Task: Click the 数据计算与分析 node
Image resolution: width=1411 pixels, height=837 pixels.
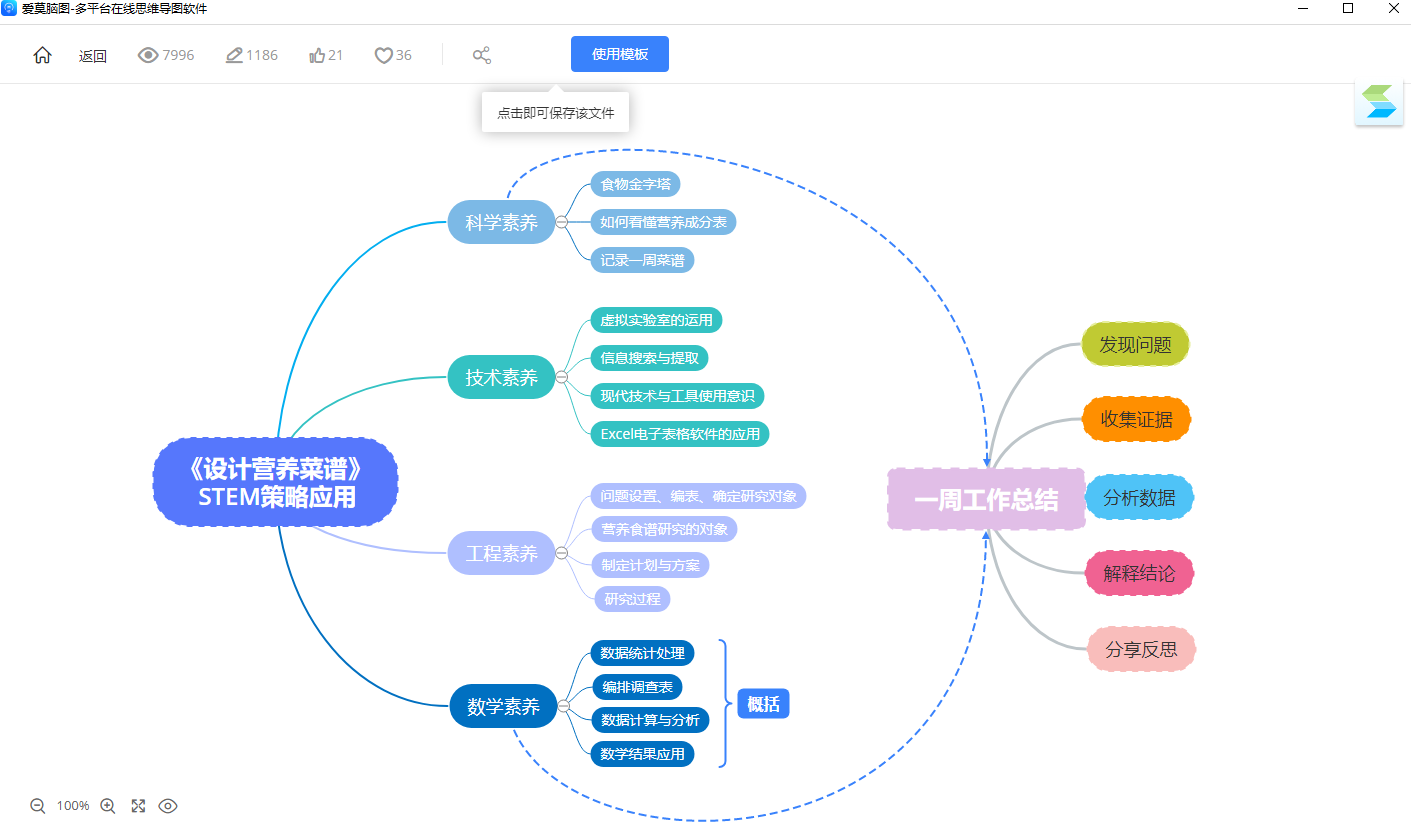Action: point(650,720)
